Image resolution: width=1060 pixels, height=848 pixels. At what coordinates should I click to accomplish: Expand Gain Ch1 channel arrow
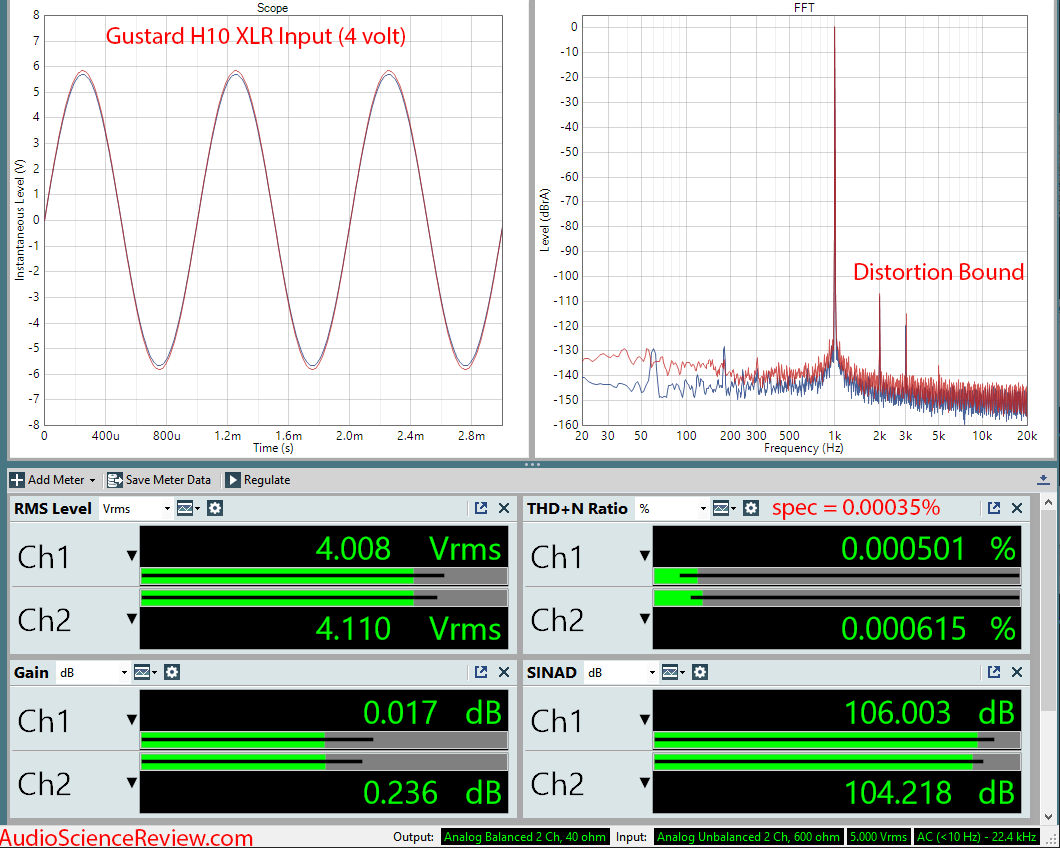[x=132, y=720]
